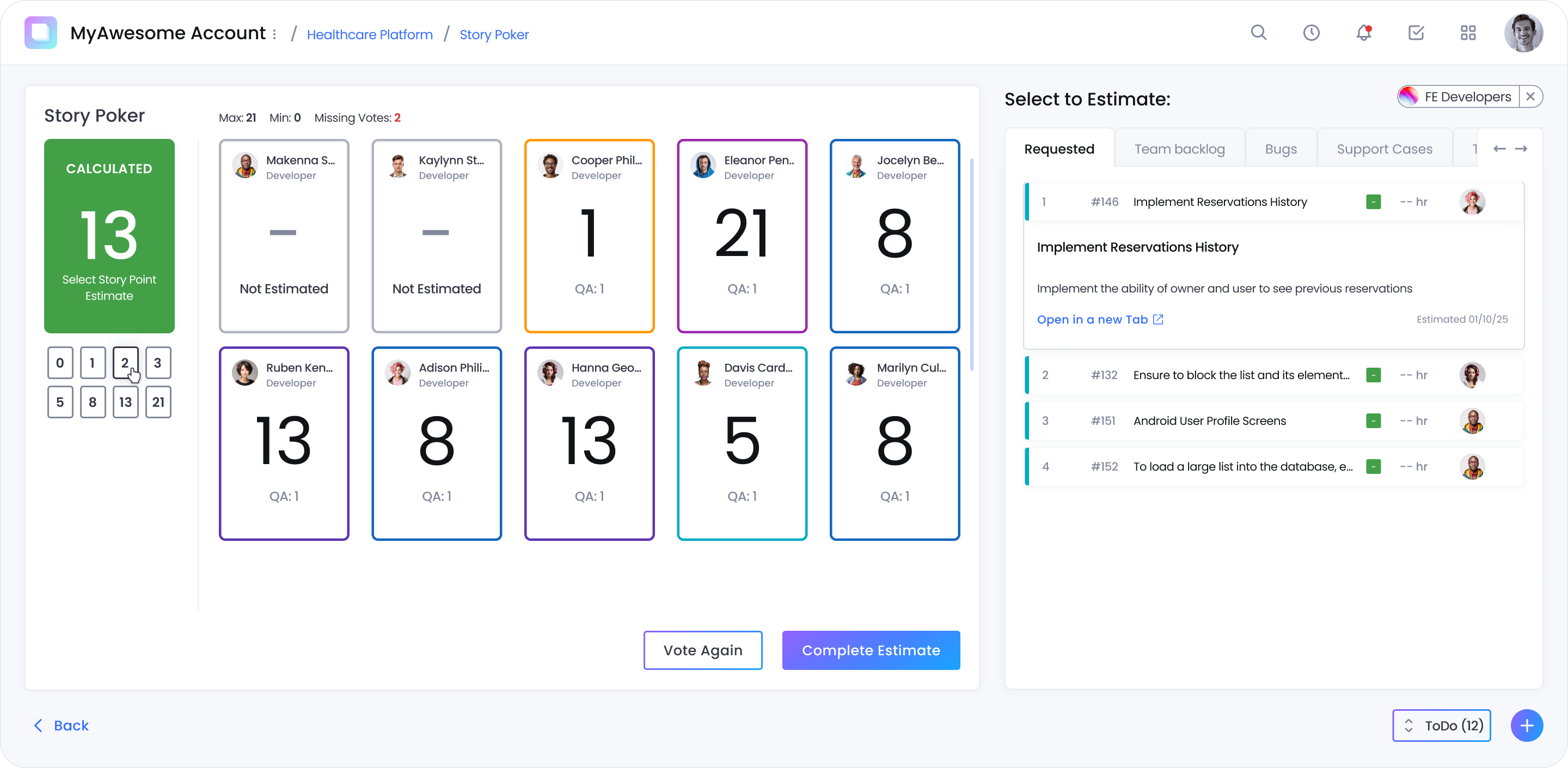Switch to the Team backlog tab
Viewport: 1568px width, 768px height.
coord(1179,149)
